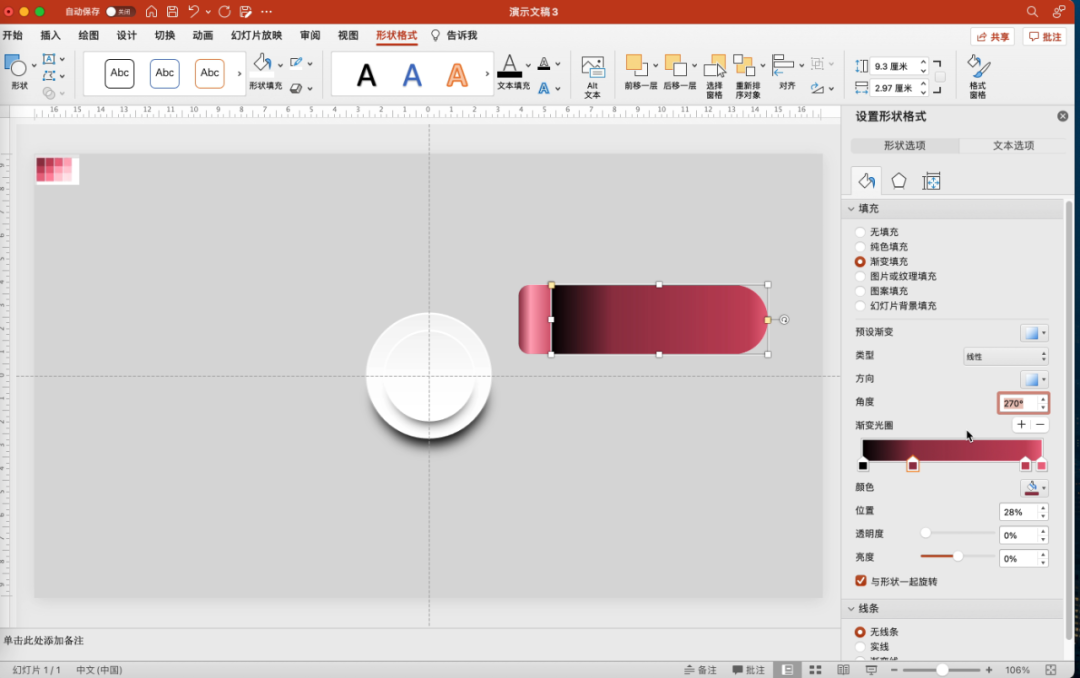Open the 预设渐变 preset dropdown
The height and width of the screenshot is (678, 1080).
1034,333
